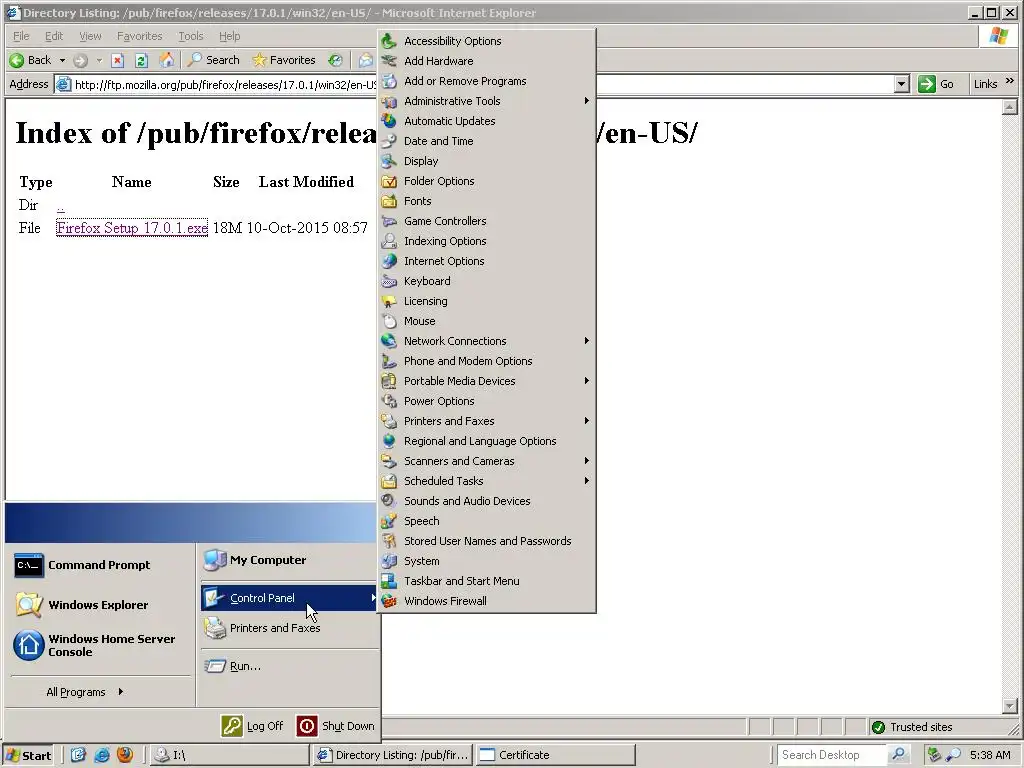Click the Favorites star toolbar button
Screen dimensions: 1024x768
283,60
